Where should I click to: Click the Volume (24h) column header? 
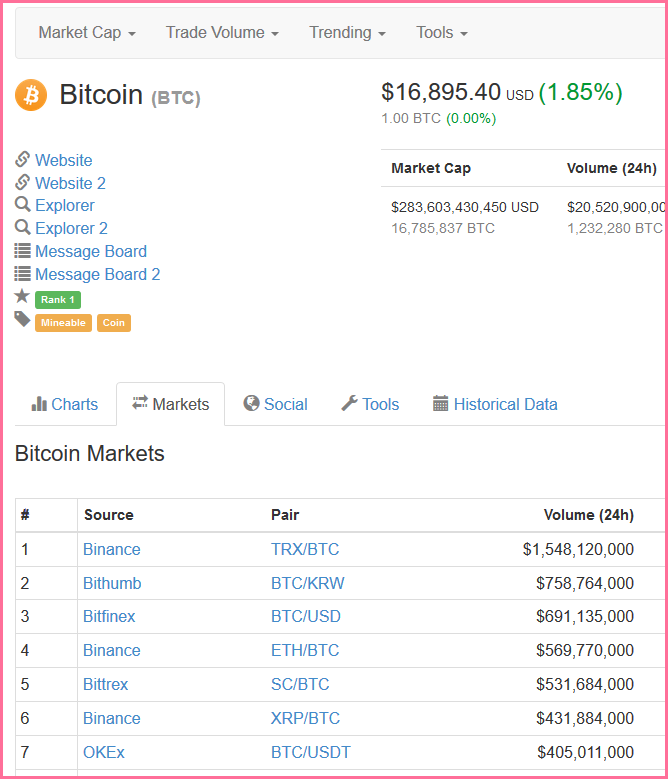click(588, 515)
